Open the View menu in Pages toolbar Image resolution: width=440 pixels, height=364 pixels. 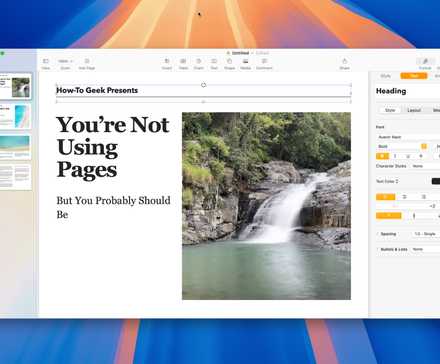46,64
